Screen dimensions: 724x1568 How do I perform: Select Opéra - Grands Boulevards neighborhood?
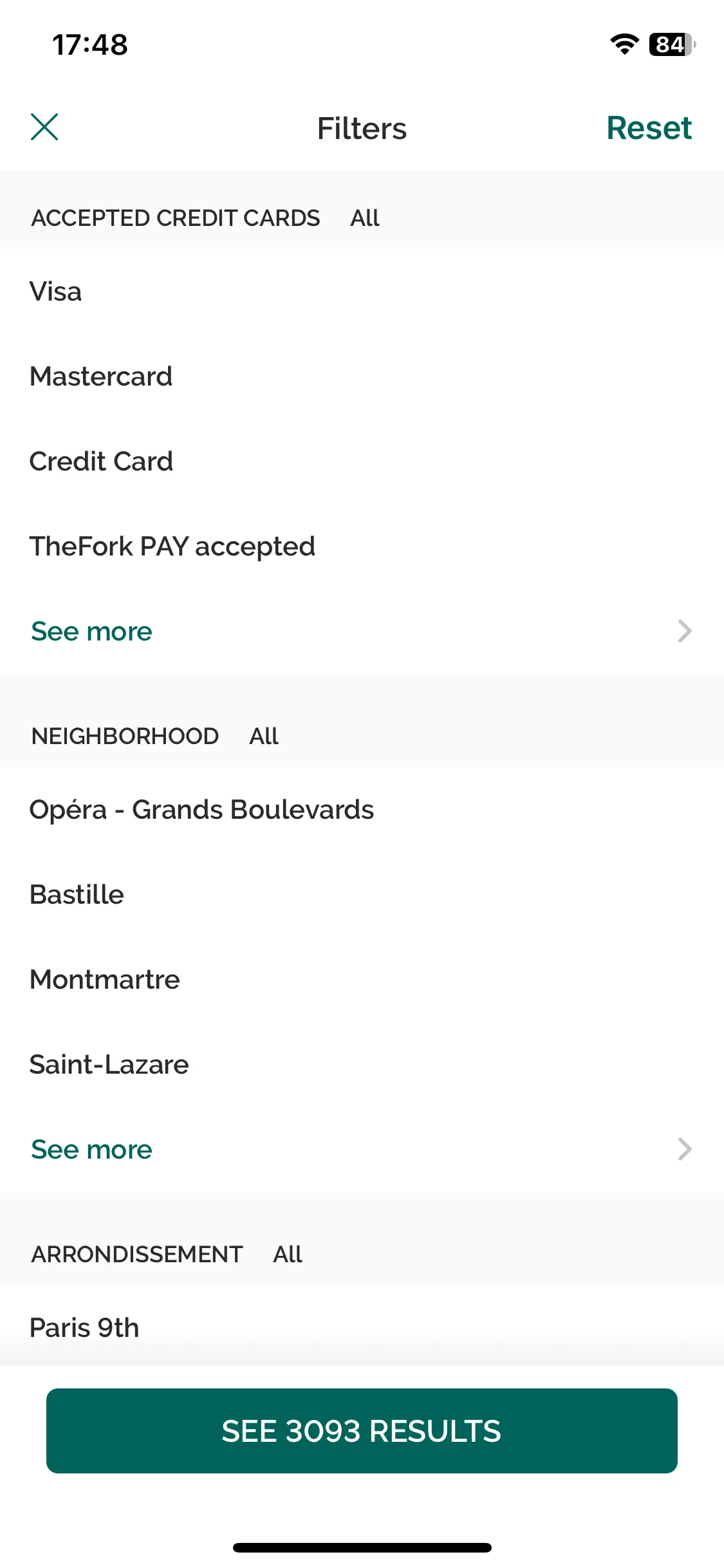pyautogui.click(x=362, y=810)
